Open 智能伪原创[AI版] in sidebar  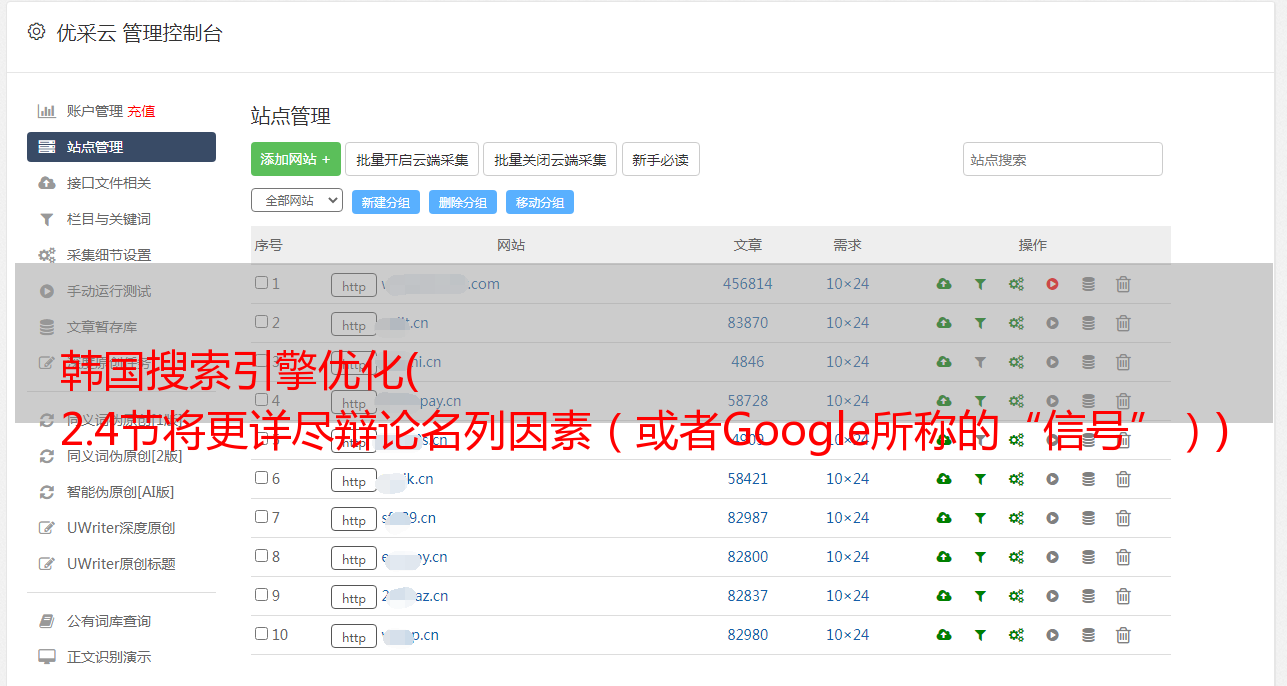121,492
